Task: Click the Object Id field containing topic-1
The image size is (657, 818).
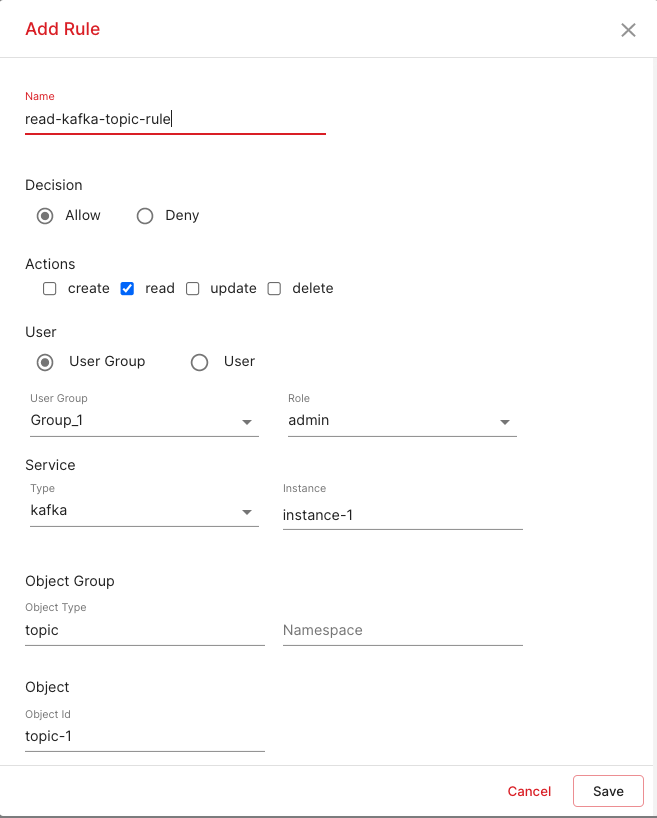Action: 144,737
